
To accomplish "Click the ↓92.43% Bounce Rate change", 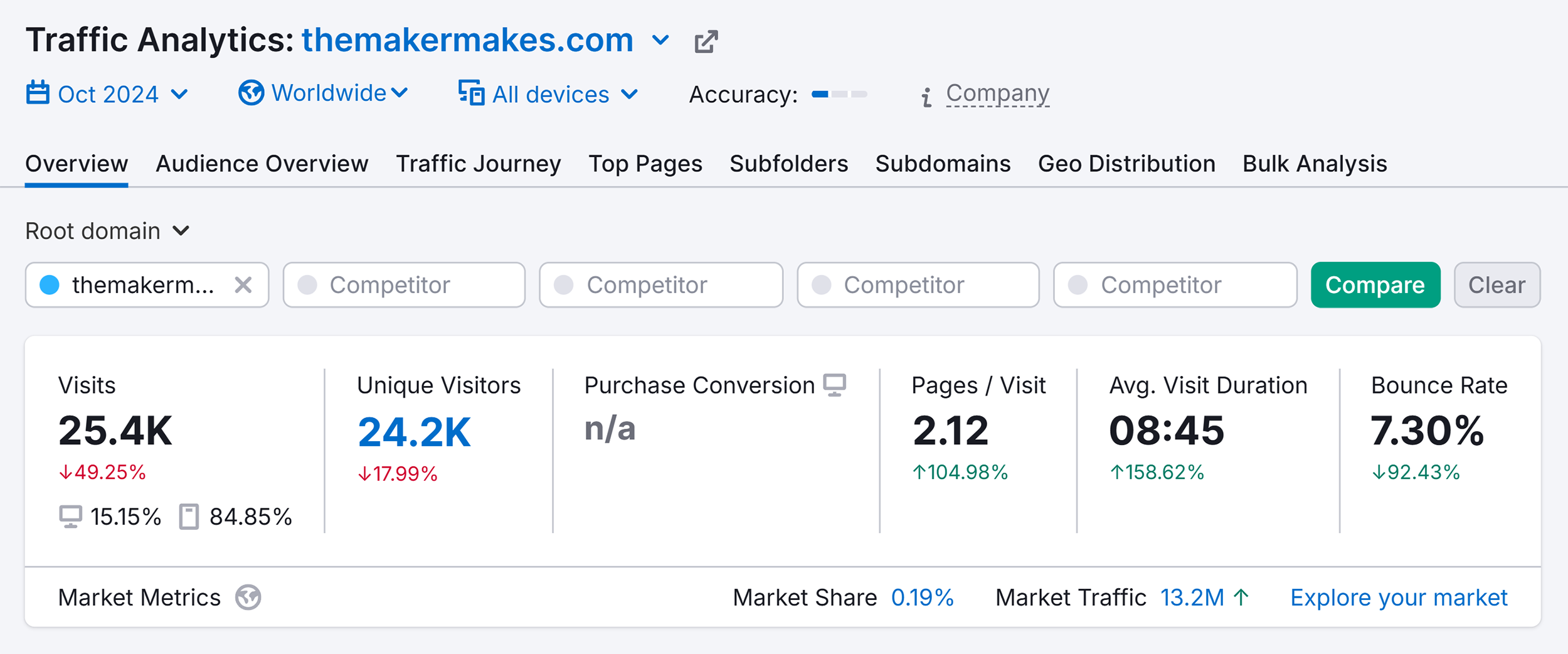I will coord(1416,472).
